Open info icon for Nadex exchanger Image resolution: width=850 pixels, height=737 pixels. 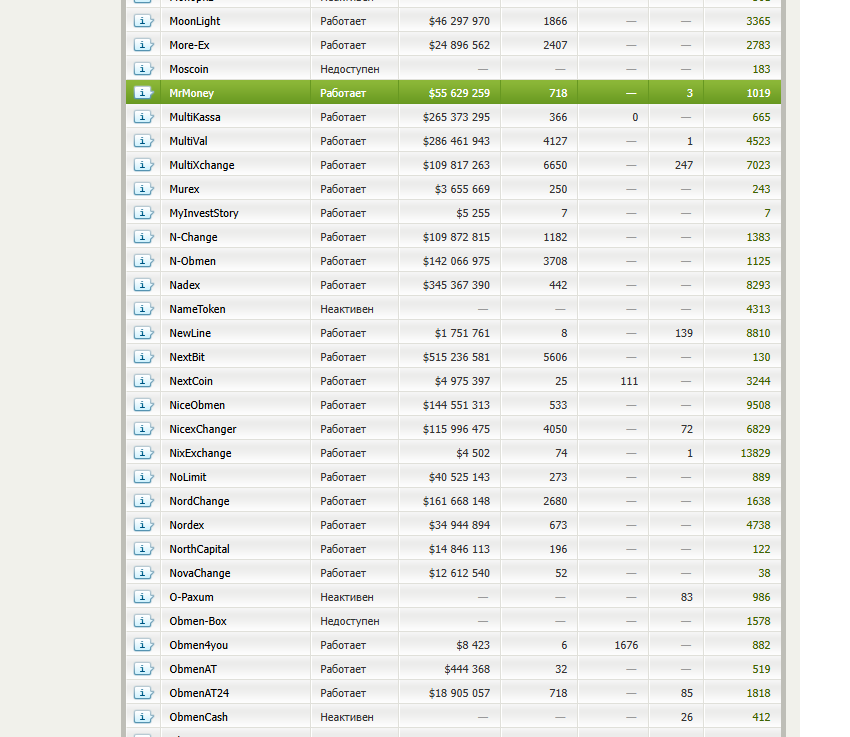[143, 285]
